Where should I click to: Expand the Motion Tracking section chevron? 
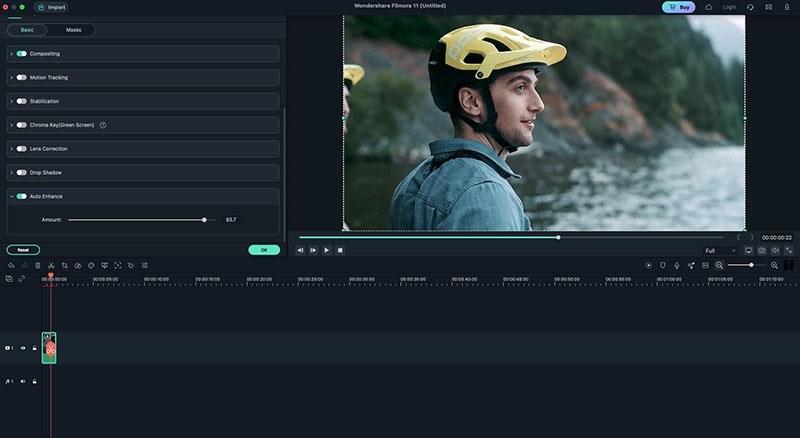tap(12, 78)
